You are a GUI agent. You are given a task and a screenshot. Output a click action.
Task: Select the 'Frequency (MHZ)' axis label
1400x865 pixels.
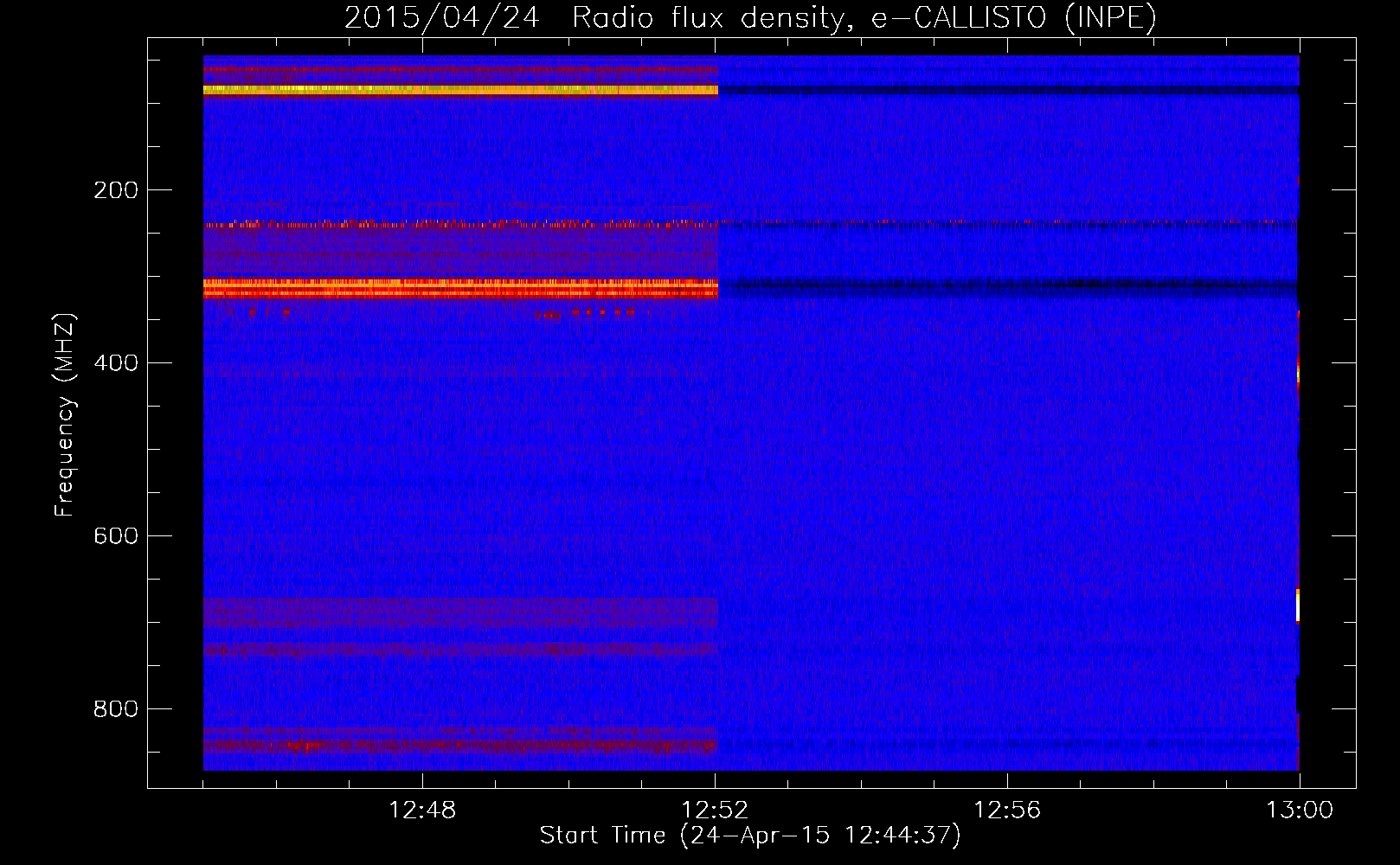(x=64, y=415)
